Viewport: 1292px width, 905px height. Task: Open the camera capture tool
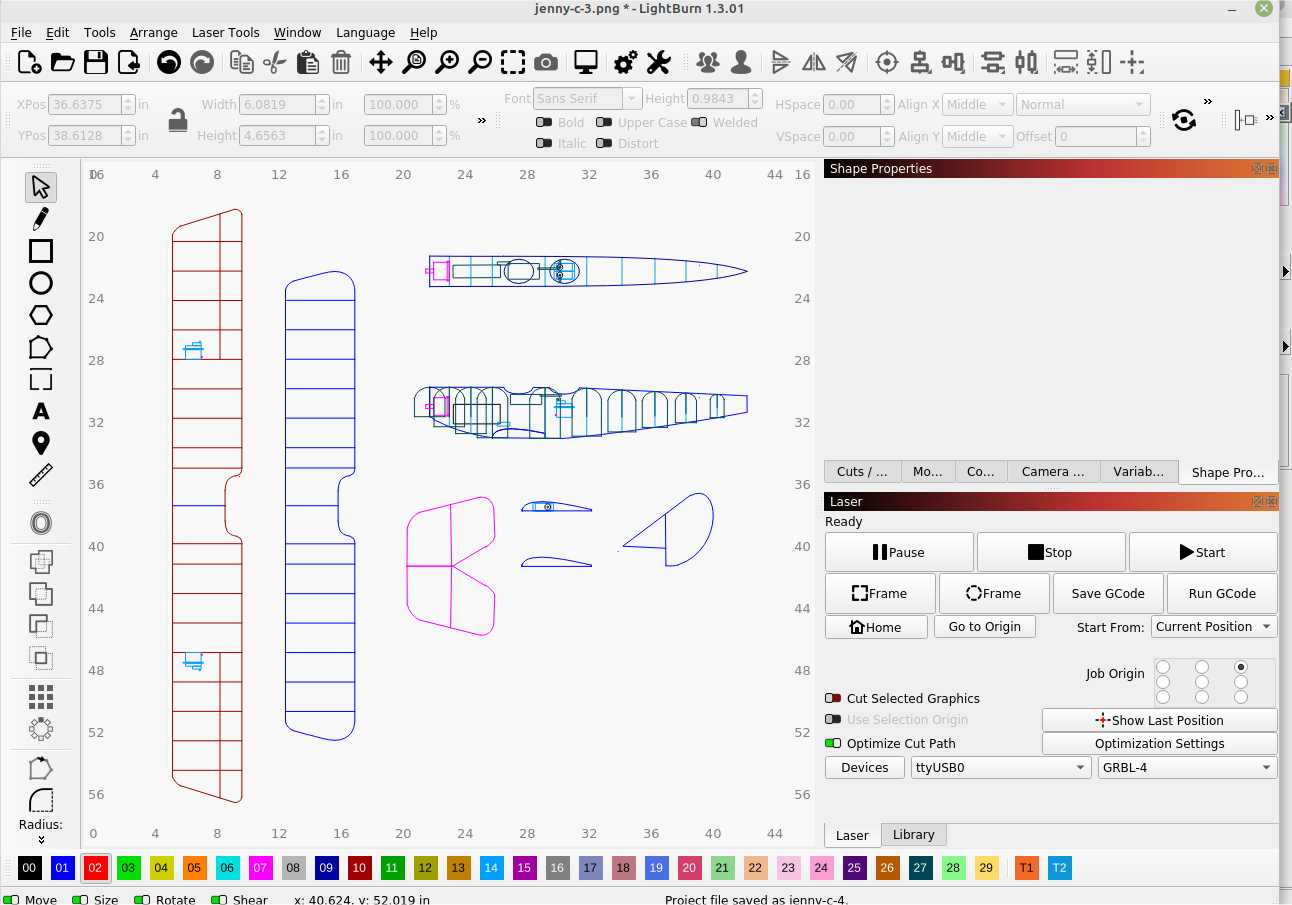(x=546, y=62)
